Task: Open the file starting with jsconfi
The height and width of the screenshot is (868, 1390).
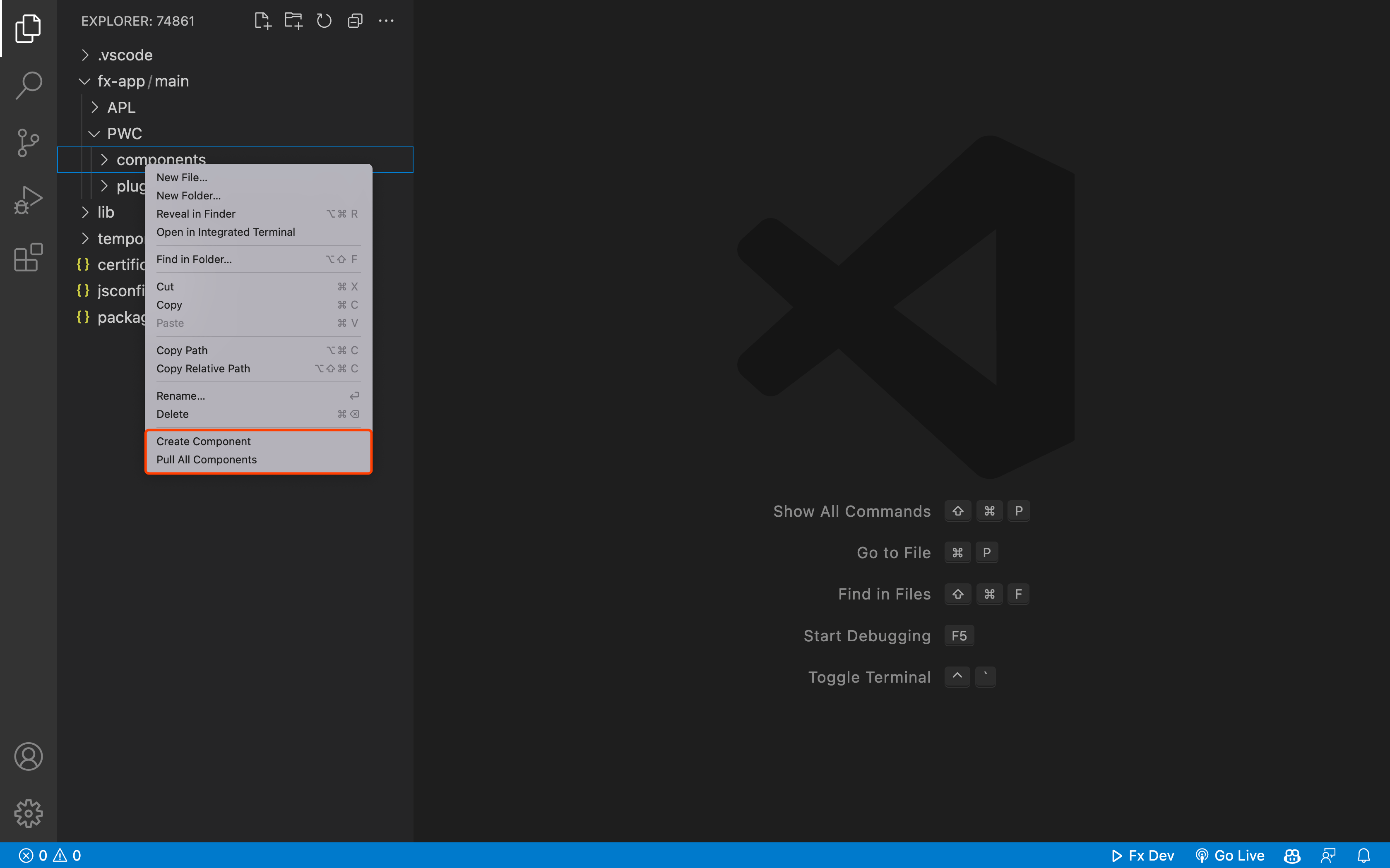Action: (x=101, y=291)
